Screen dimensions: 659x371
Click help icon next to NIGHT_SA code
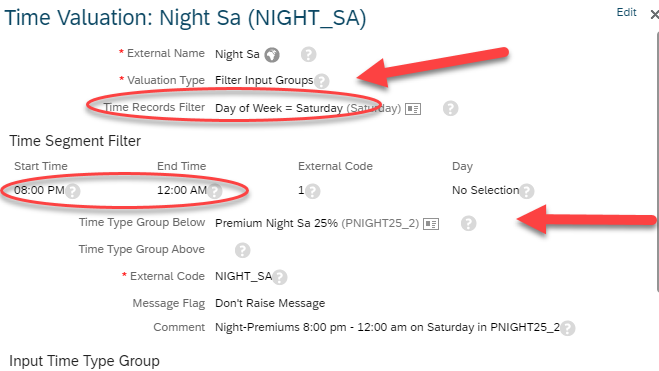point(279,277)
